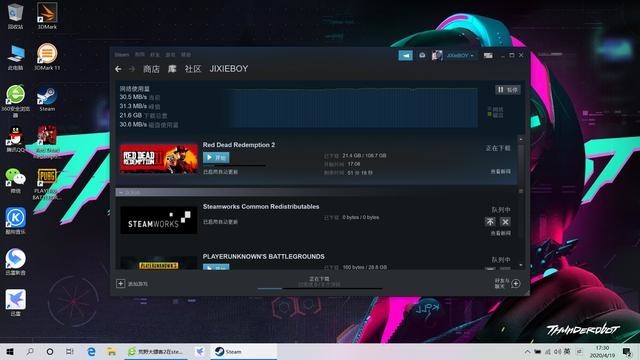The width and height of the screenshot is (640, 360).
Task: Open Xunlei bird icon on taskbar
Action: 200,351
